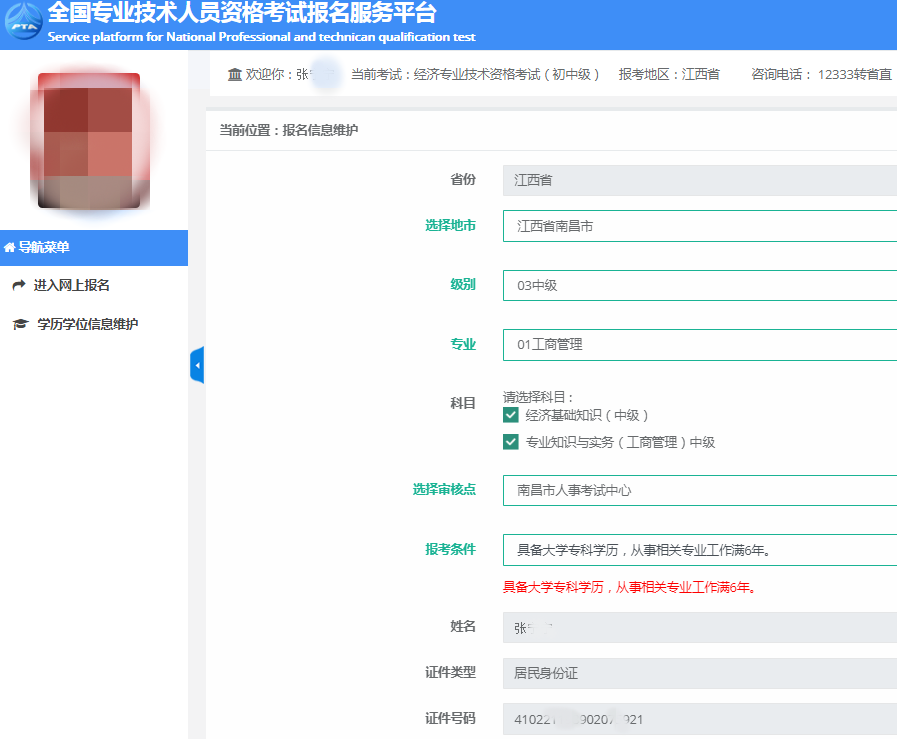
Task: Open the 级别 dropdown showing 03中级
Action: click(x=700, y=285)
